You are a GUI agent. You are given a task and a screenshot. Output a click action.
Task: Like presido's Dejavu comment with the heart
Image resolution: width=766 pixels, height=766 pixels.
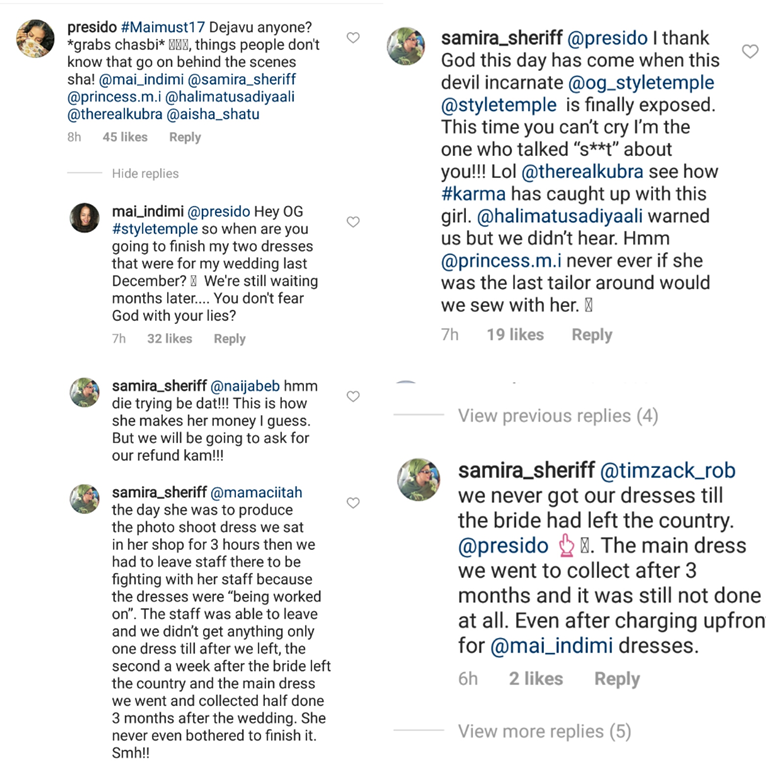352,38
